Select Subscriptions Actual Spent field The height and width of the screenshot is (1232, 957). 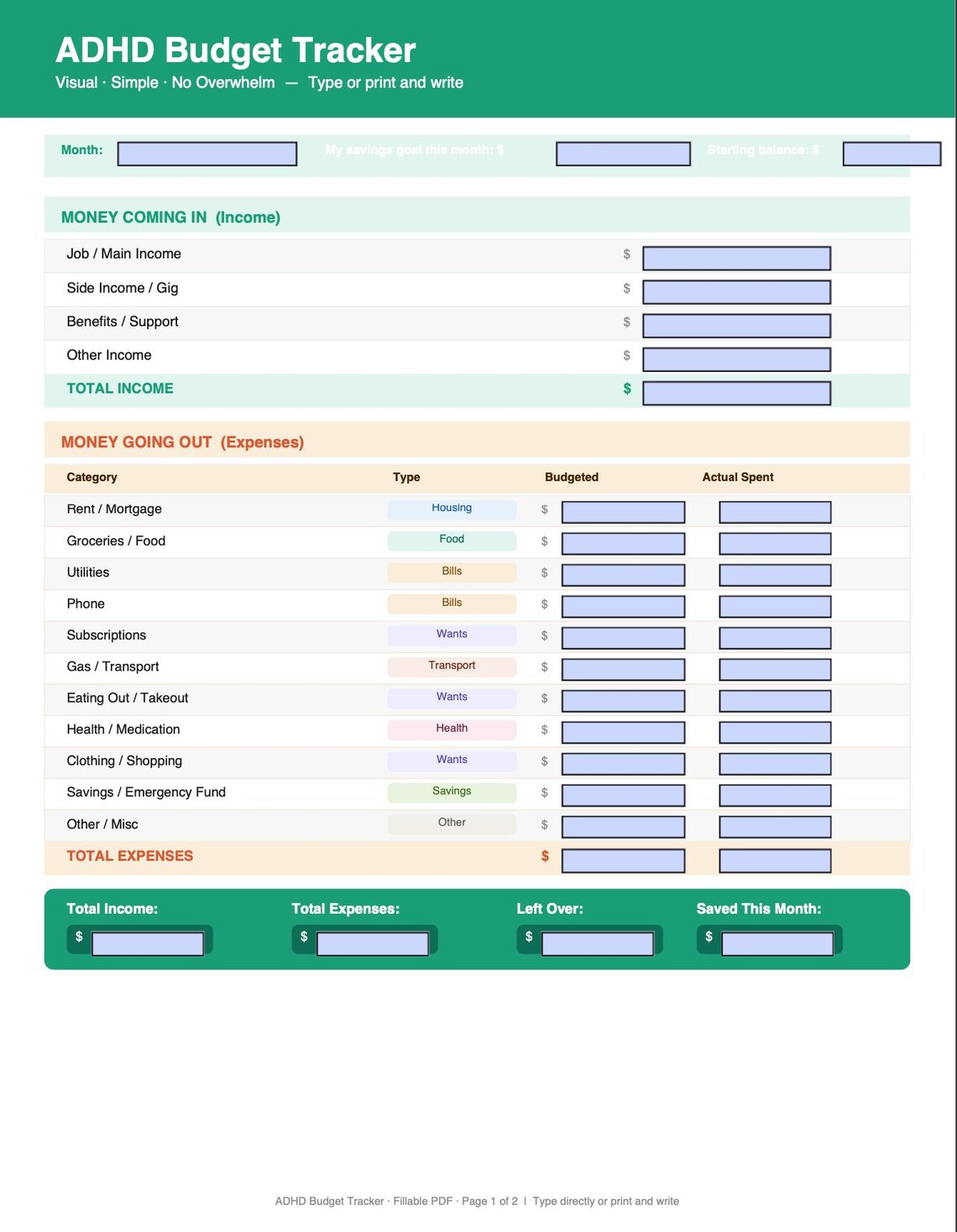point(775,638)
